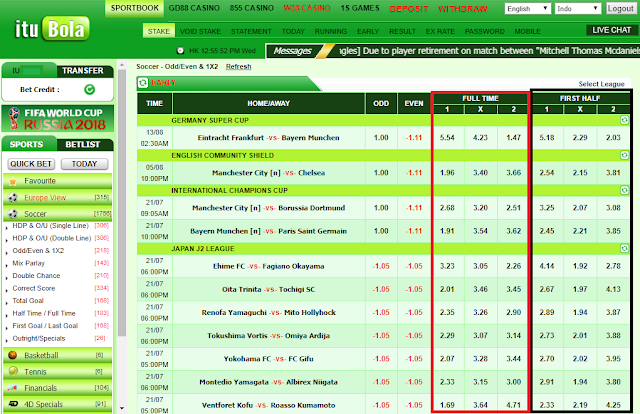Open the Messages ticker label

click(292, 51)
